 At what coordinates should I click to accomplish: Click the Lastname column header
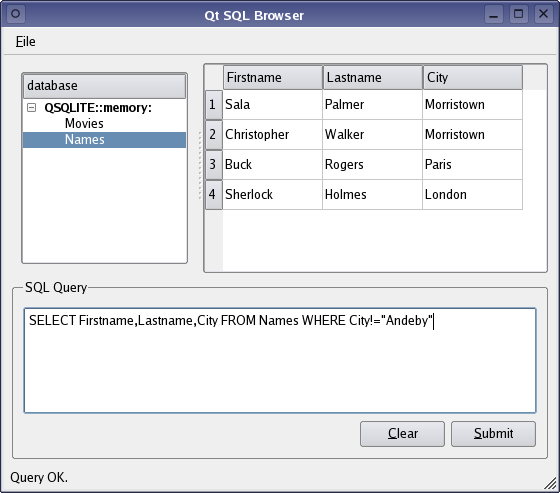(x=373, y=77)
